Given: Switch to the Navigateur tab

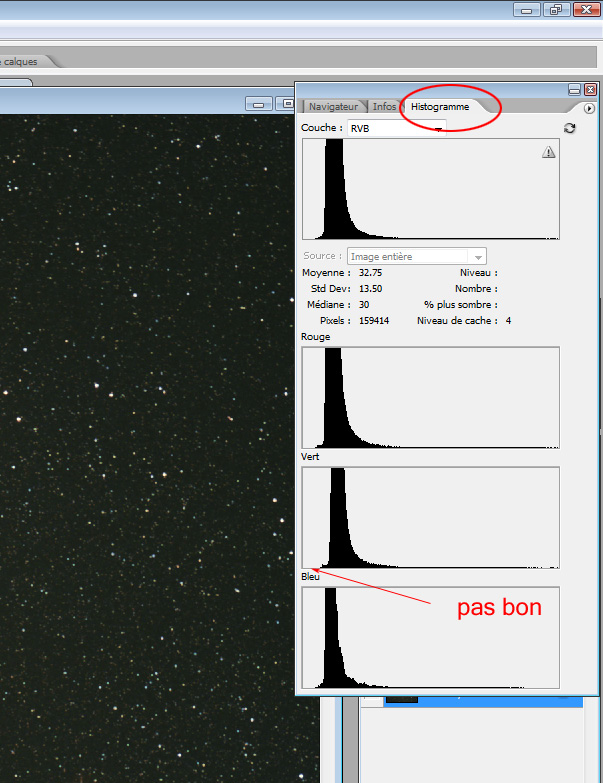Looking at the screenshot, I should (333, 106).
